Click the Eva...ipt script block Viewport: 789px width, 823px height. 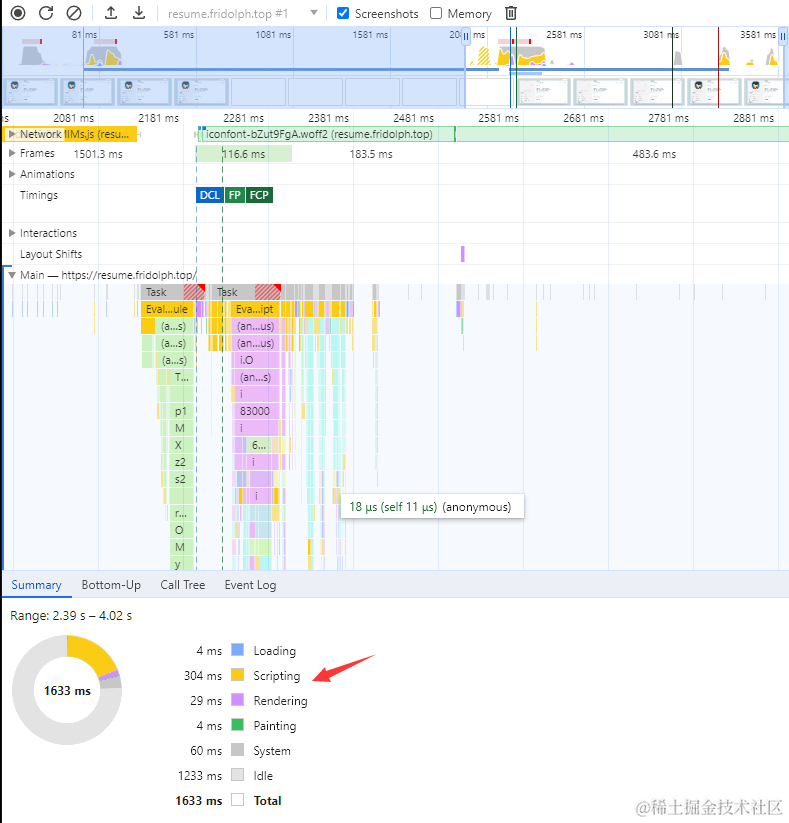(x=255, y=309)
